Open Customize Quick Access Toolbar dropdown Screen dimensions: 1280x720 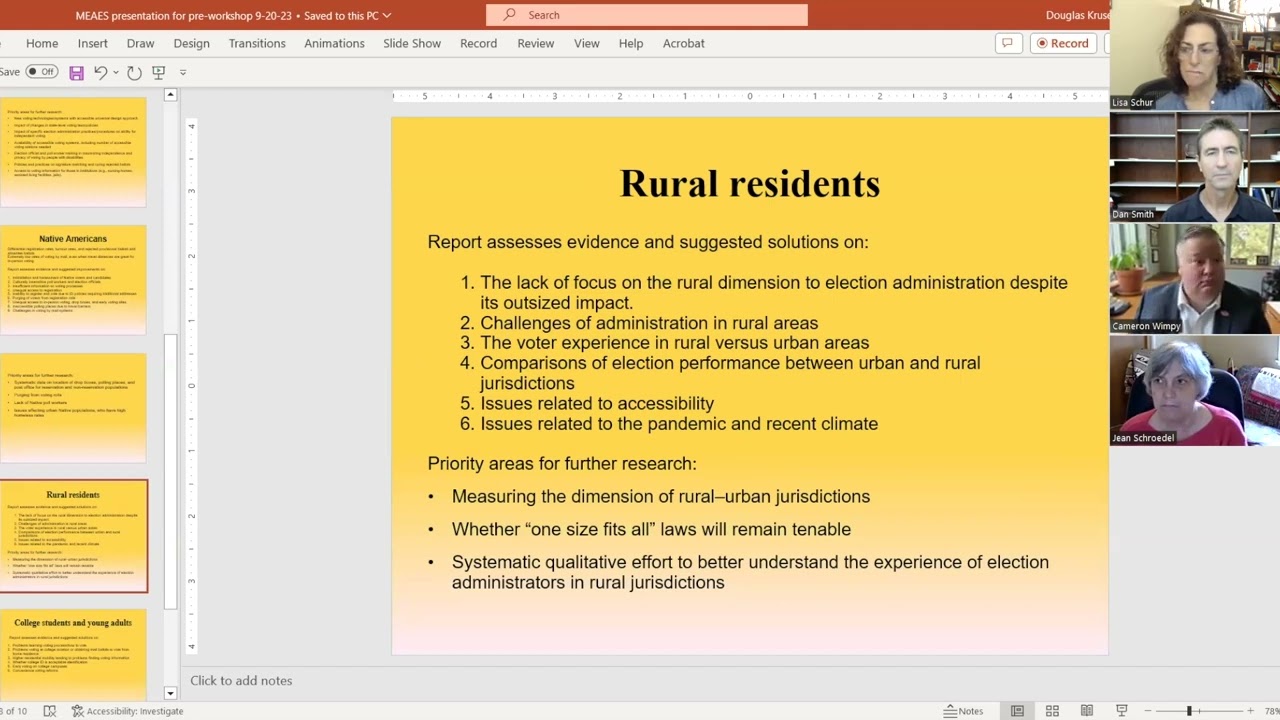pyautogui.click(x=182, y=72)
